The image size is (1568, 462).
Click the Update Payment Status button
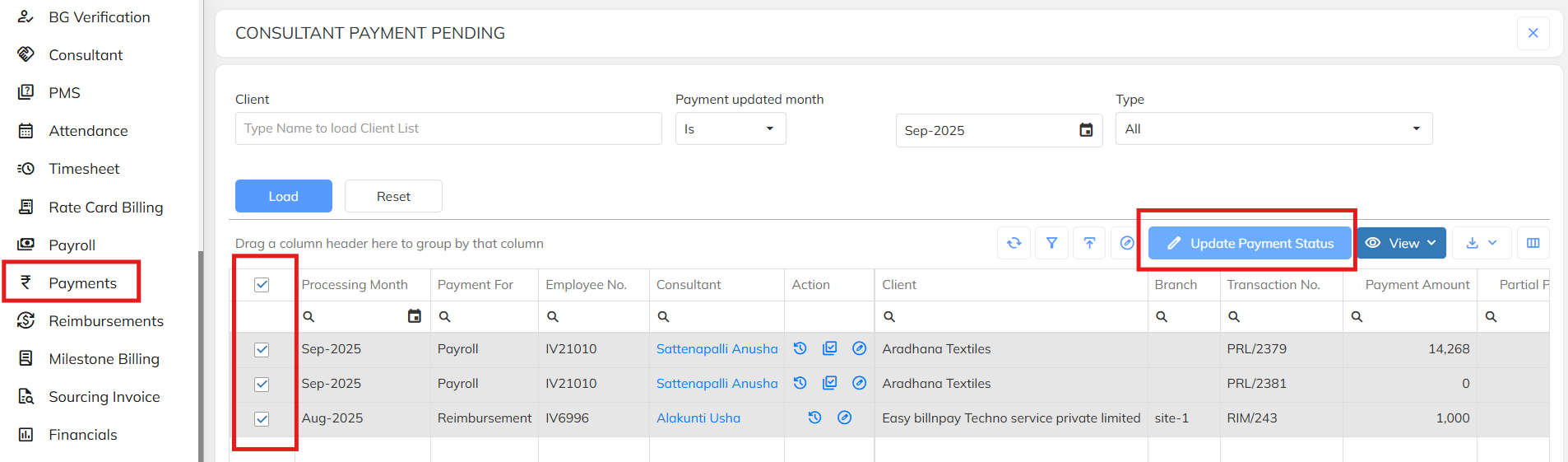(1250, 243)
